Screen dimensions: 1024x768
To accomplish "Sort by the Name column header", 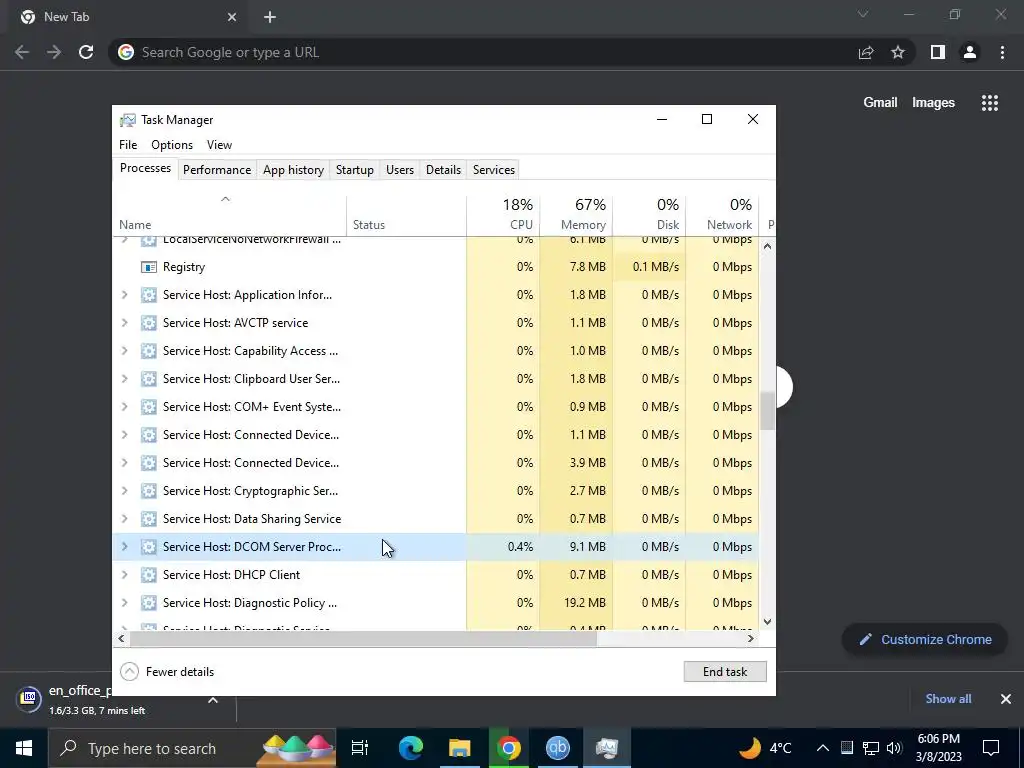I will (229, 214).
